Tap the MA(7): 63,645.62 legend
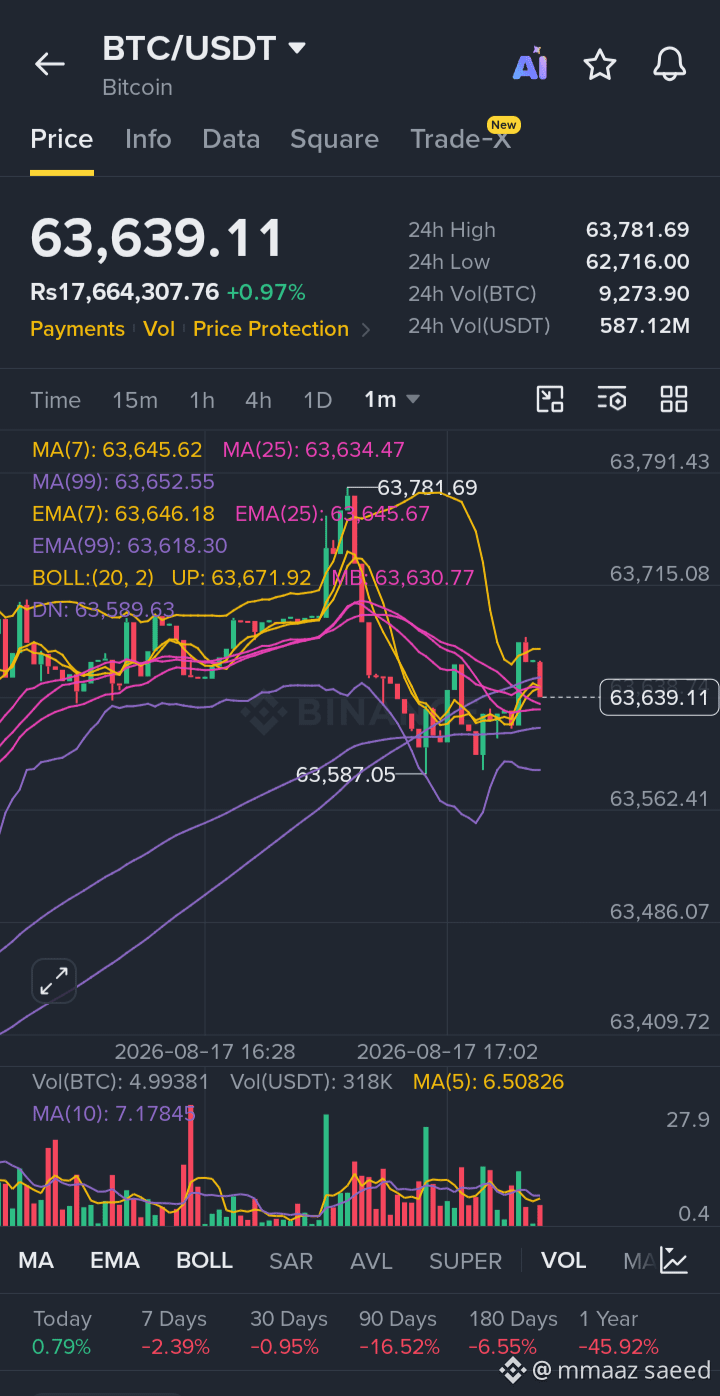This screenshot has width=720, height=1396. 117,450
